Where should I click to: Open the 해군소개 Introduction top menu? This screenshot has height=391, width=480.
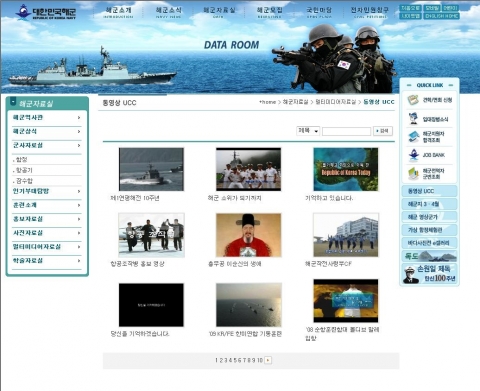[x=118, y=12]
